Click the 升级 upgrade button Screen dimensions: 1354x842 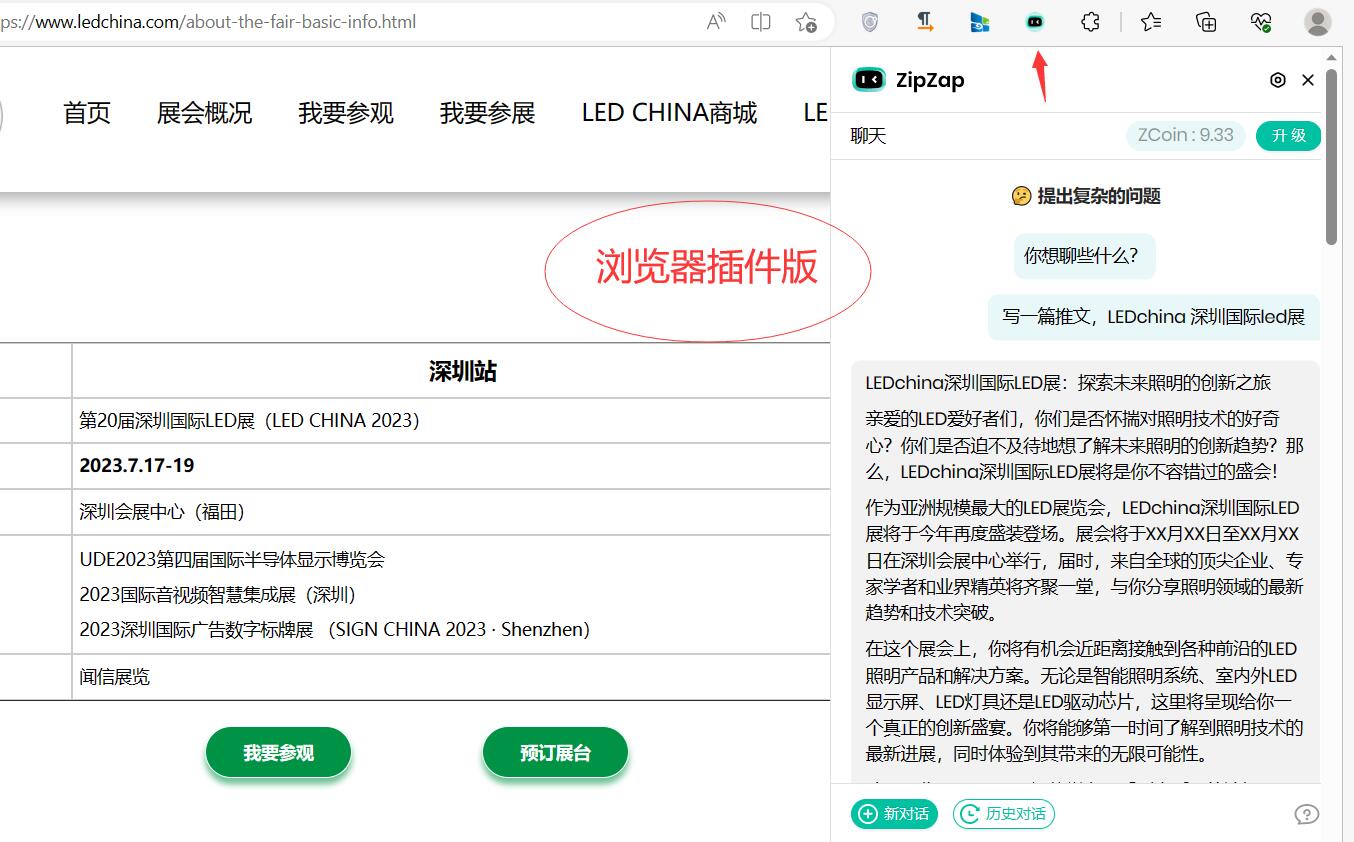[1288, 136]
